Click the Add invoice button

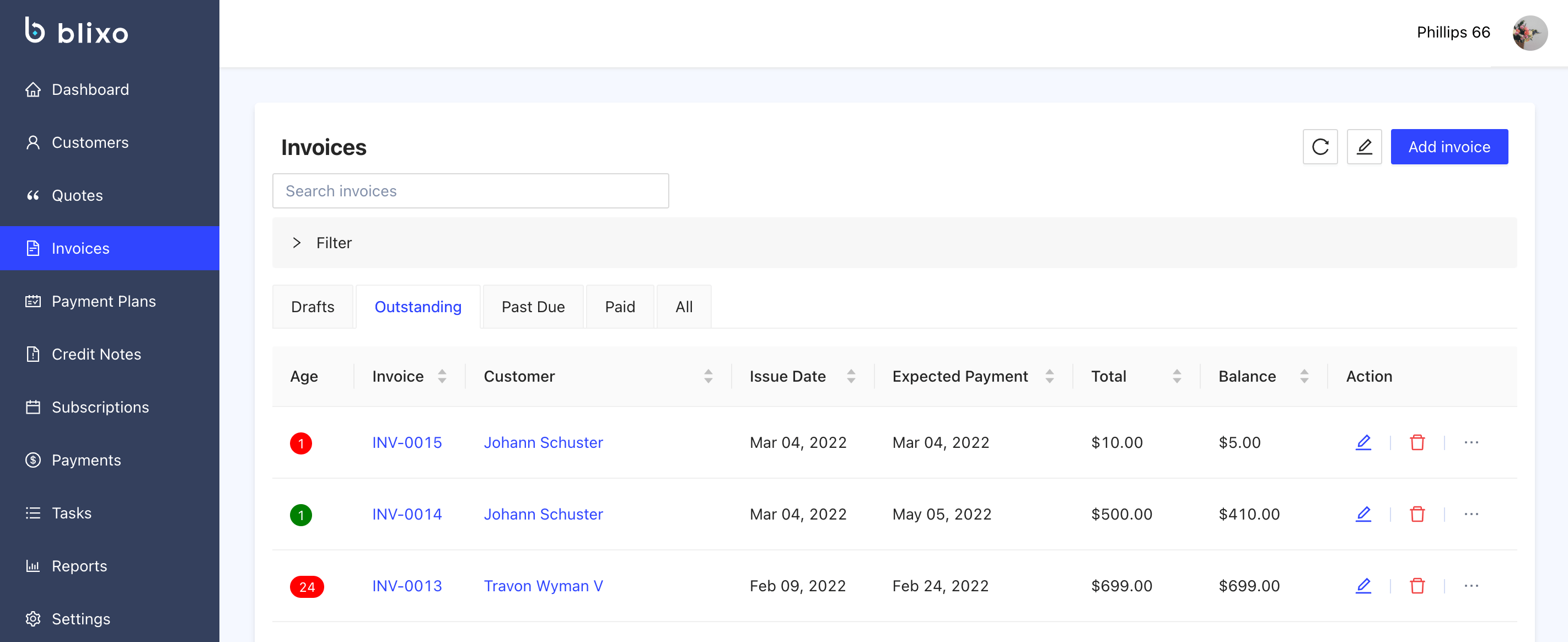(x=1449, y=147)
